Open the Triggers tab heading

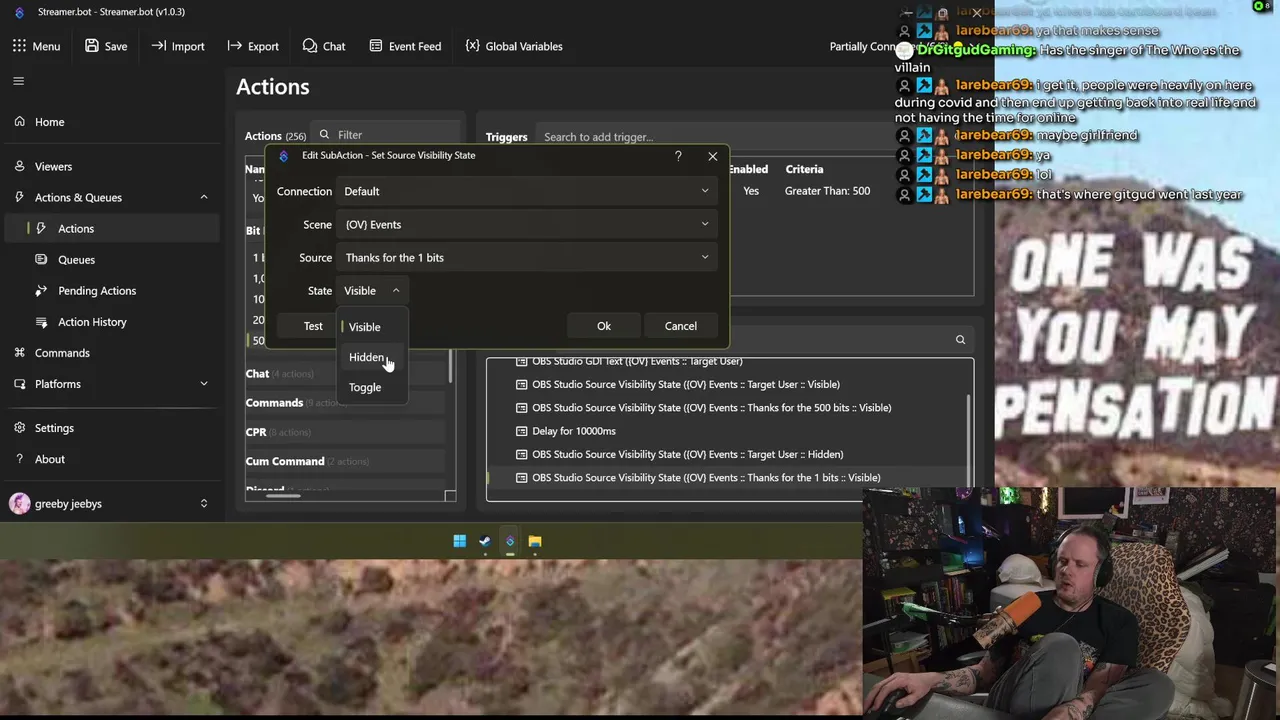[x=506, y=137]
